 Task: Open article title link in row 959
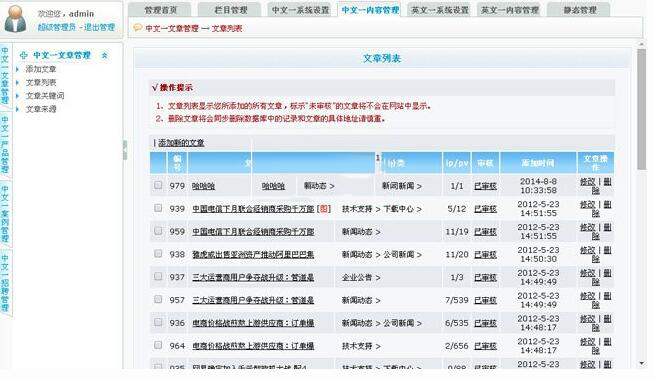pos(253,232)
